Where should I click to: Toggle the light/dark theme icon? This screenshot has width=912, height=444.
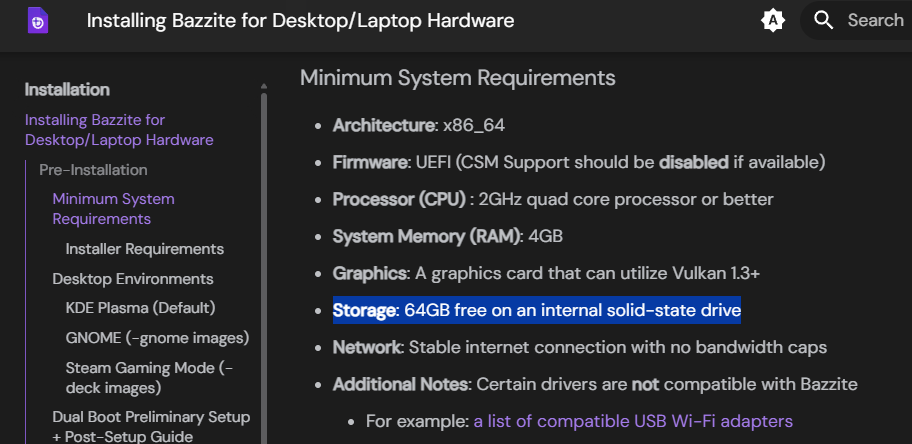773,20
